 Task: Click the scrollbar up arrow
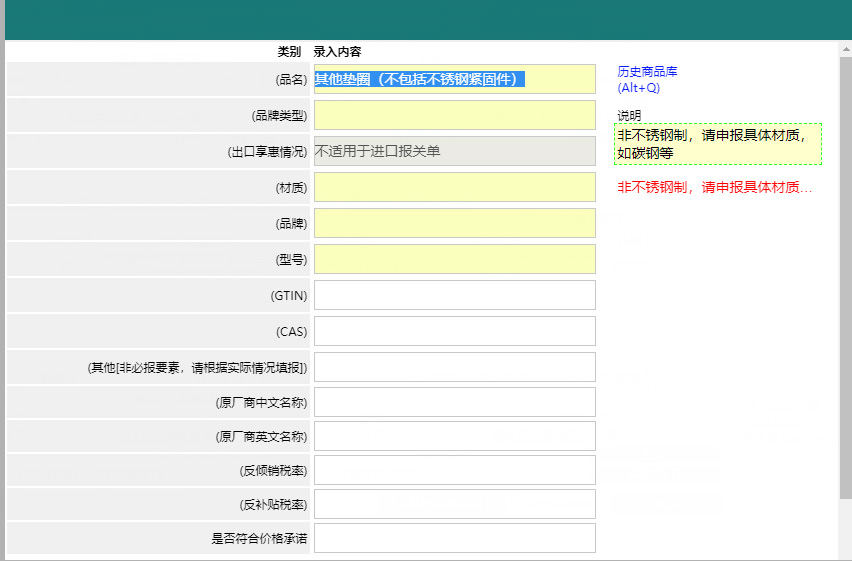click(x=845, y=49)
